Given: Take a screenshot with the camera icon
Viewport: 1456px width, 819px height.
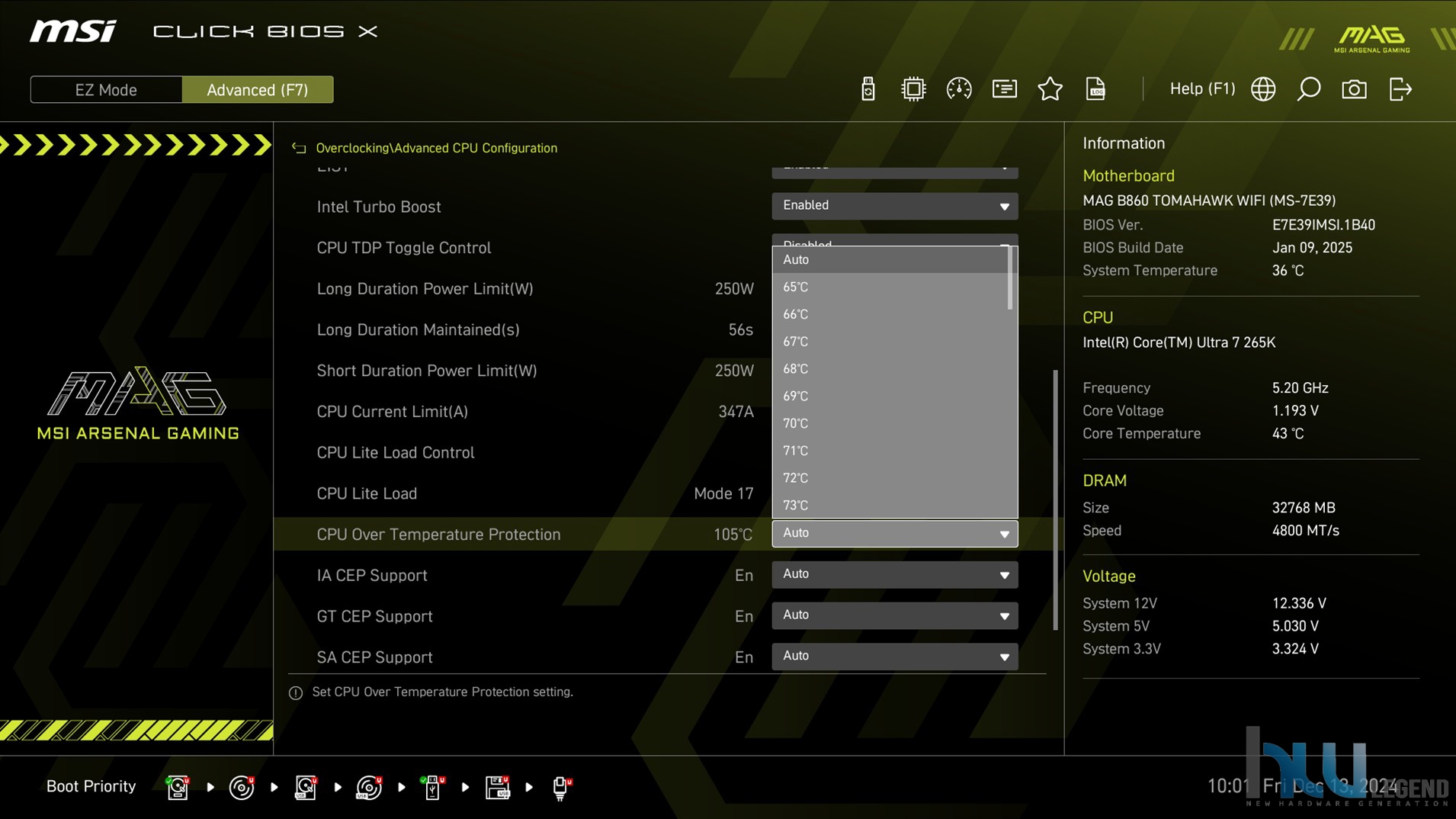Looking at the screenshot, I should click(x=1354, y=89).
